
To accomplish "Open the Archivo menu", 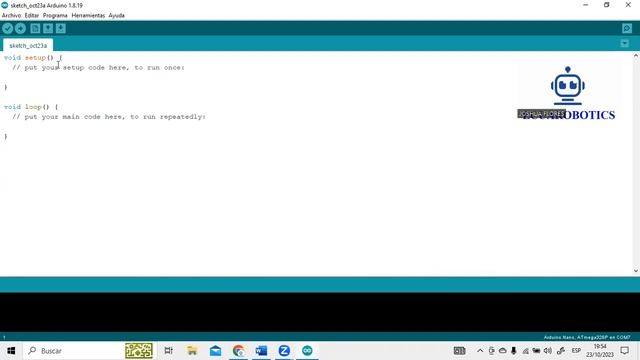I will pyautogui.click(x=11, y=16).
